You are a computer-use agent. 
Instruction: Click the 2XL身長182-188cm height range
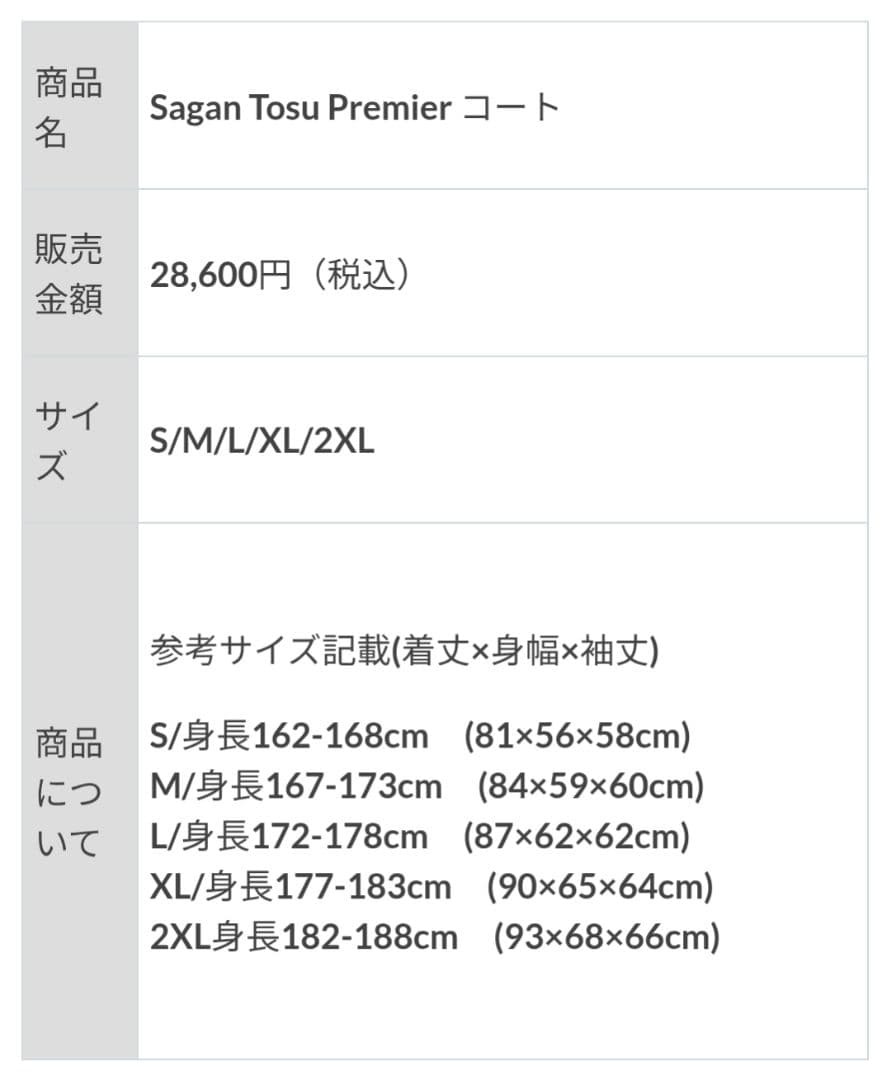(x=304, y=937)
